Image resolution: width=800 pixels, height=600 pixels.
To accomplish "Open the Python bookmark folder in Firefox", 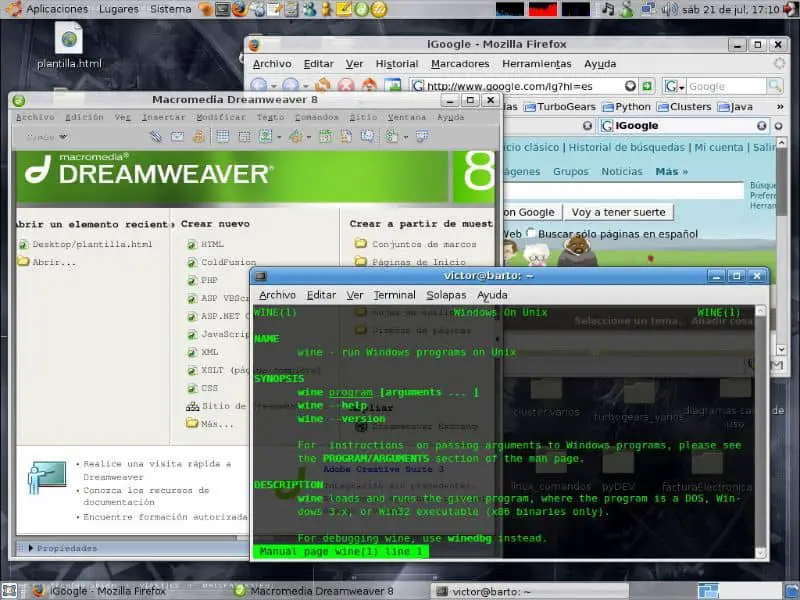I will tap(627, 107).
